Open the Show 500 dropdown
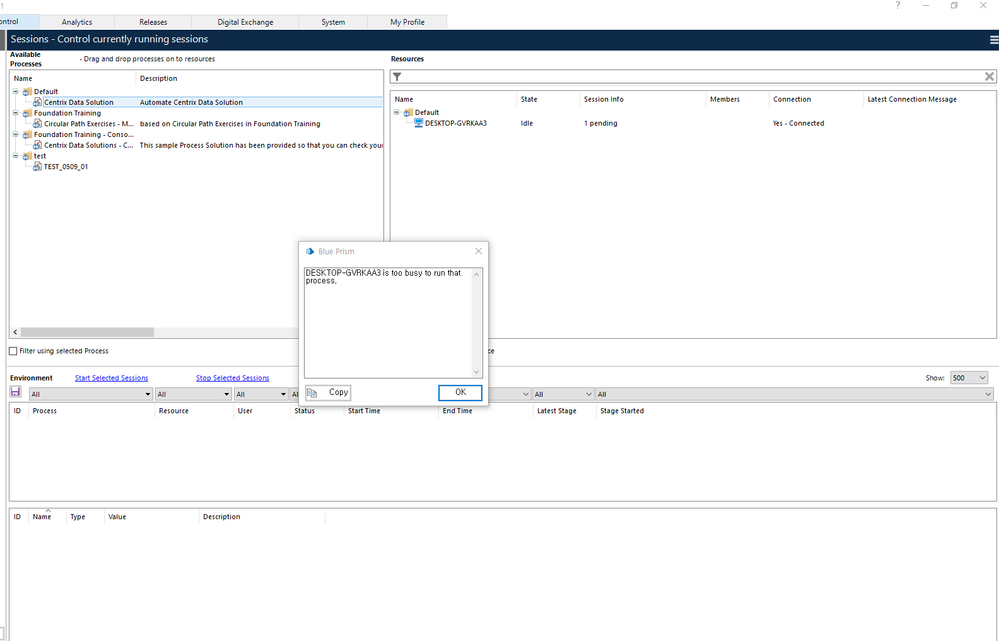 [x=969, y=378]
